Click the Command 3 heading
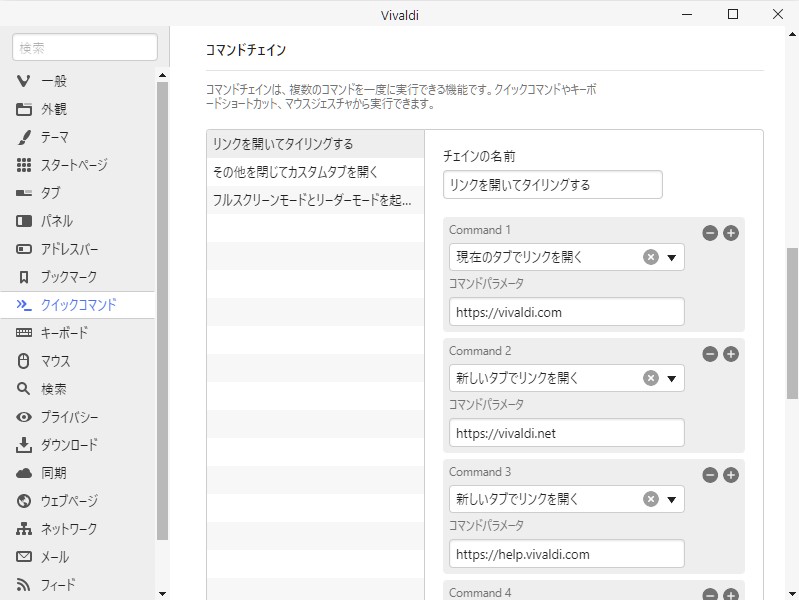The image size is (799, 600). [480, 472]
